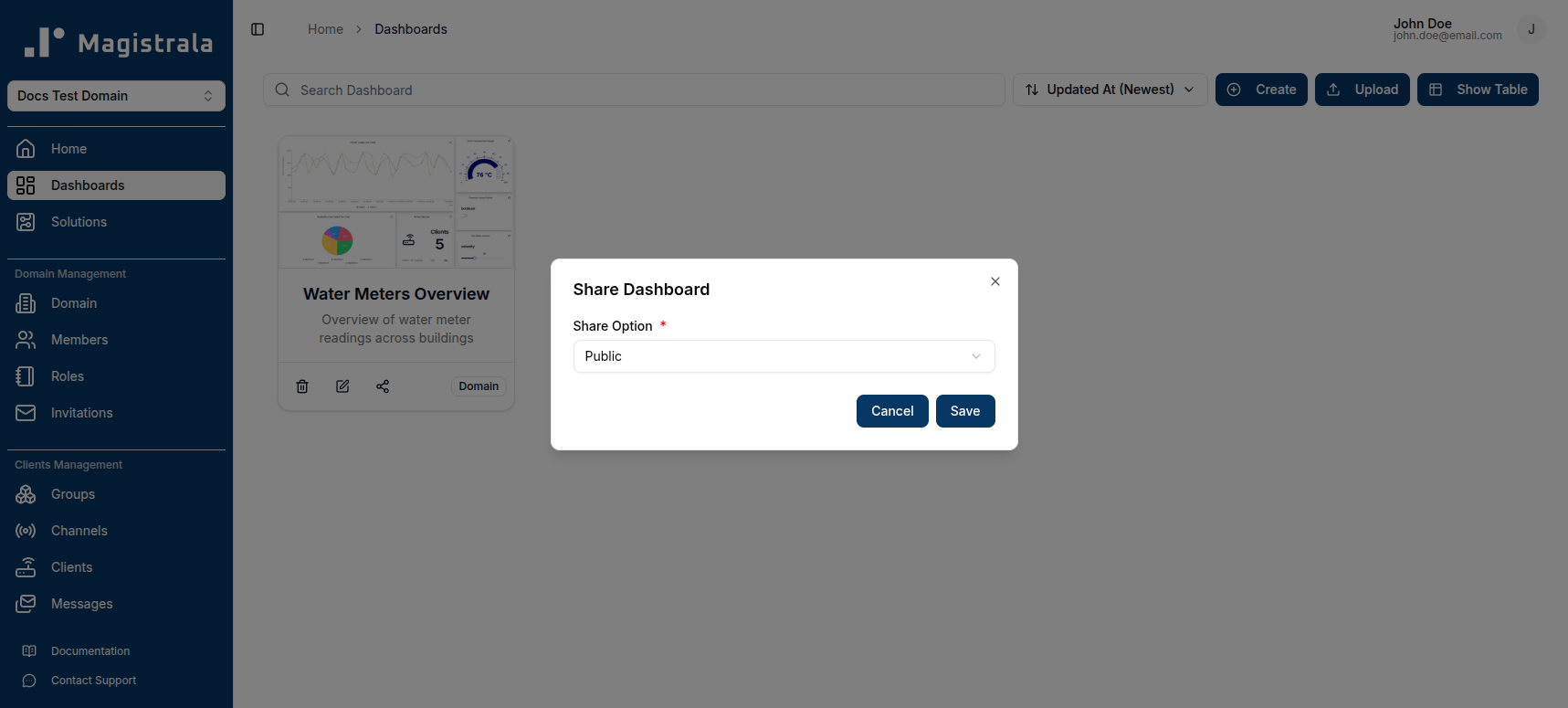
Task: Click the Solutions icon in sidebar
Action: point(26,222)
